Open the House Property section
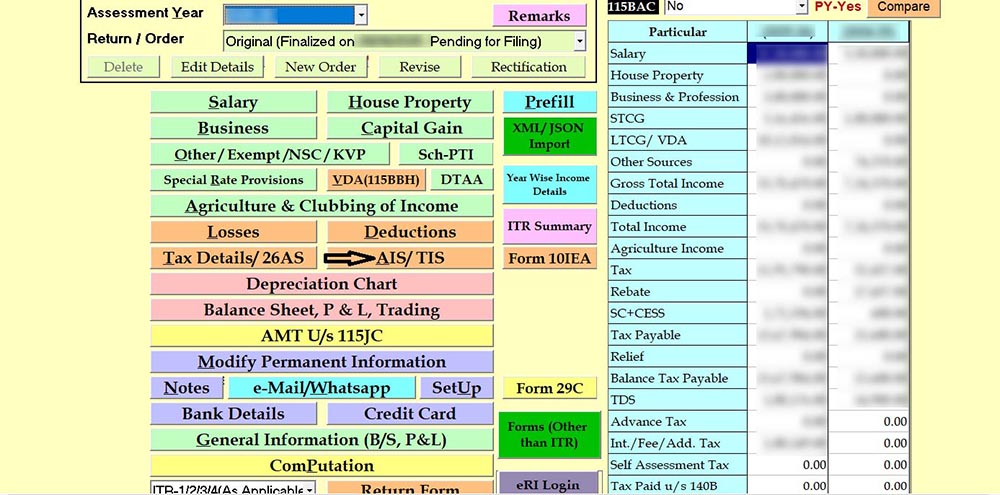 pyautogui.click(x=409, y=102)
